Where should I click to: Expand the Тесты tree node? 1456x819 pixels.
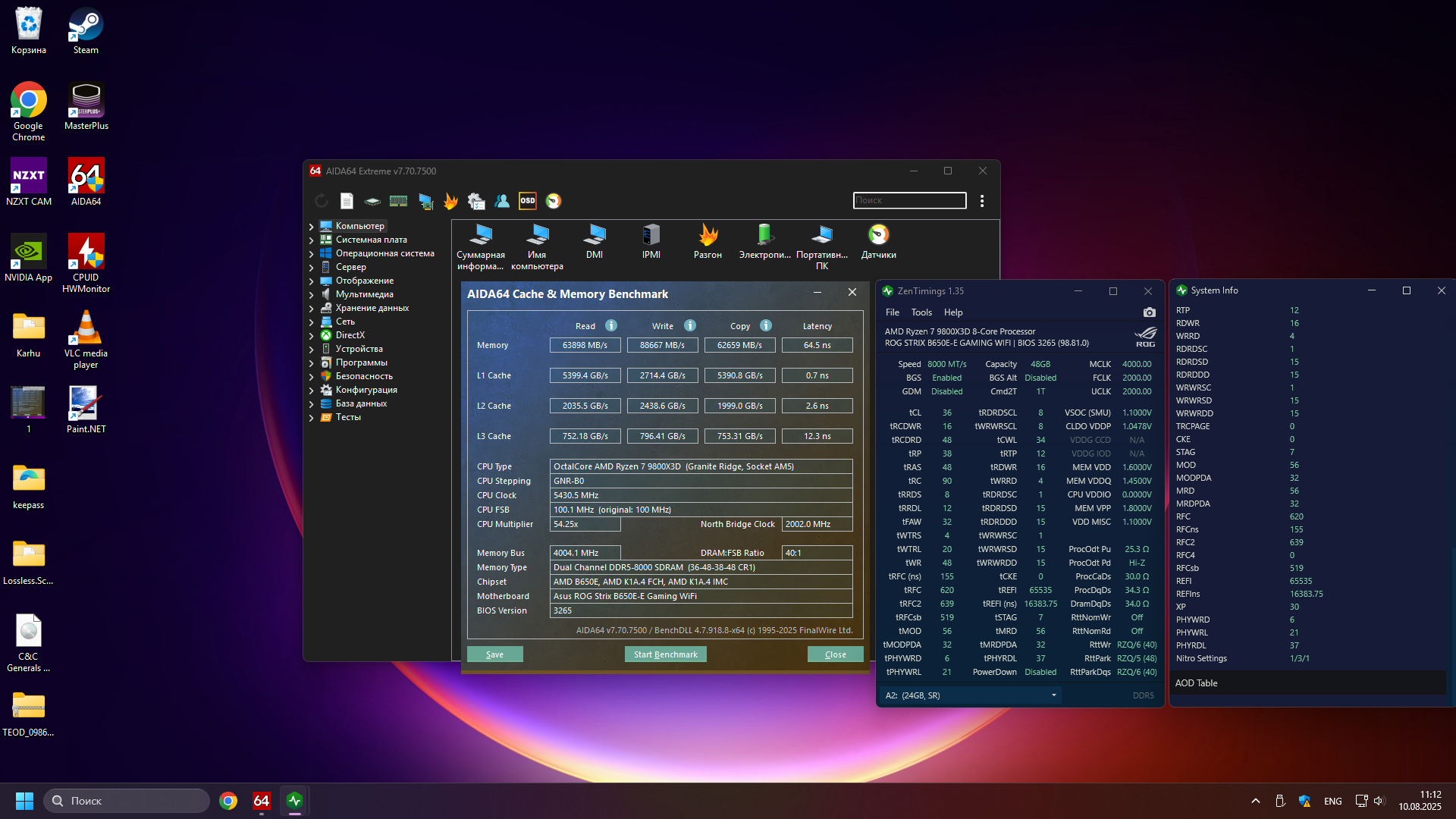(x=311, y=418)
